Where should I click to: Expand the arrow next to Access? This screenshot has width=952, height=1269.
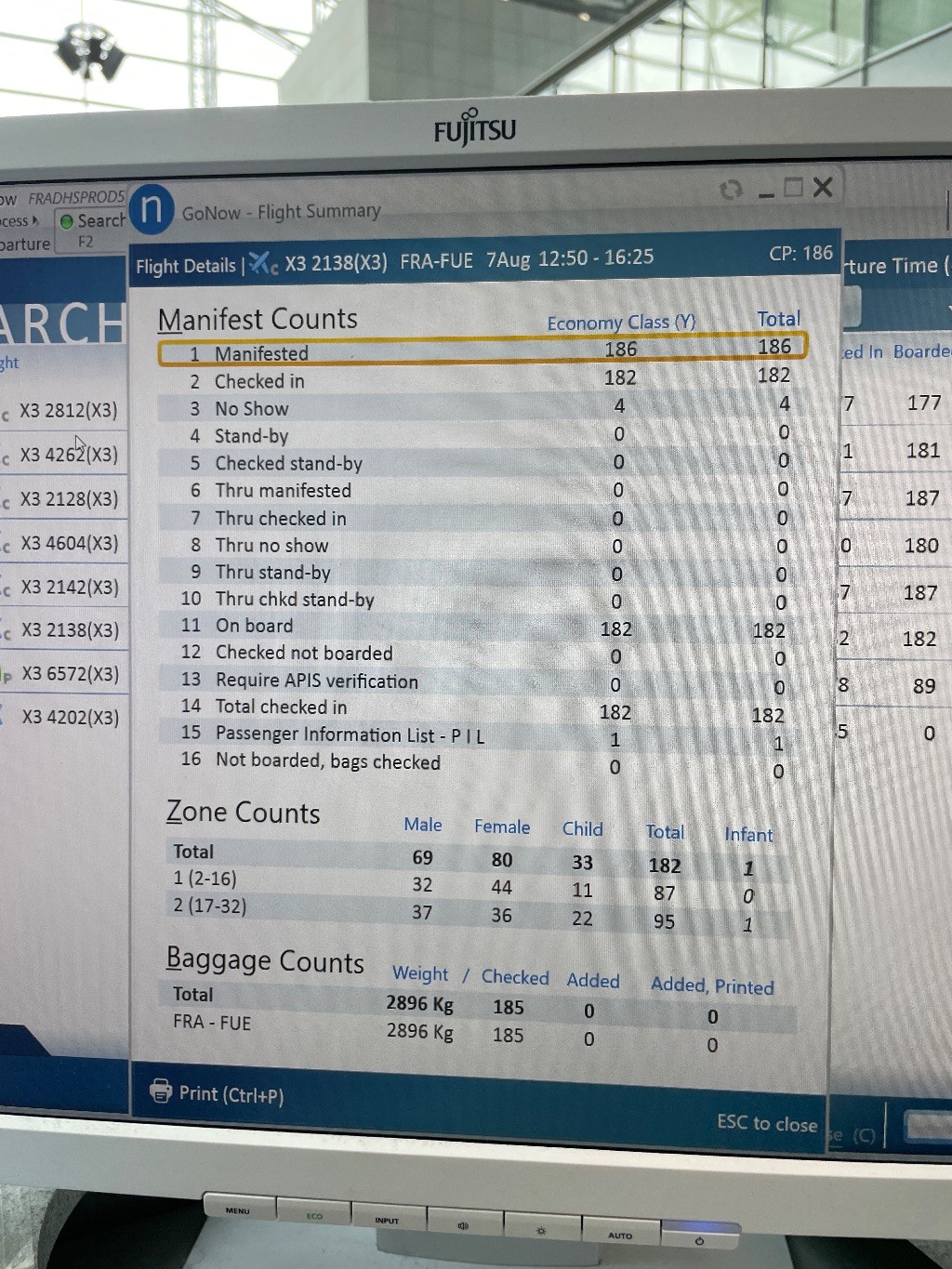[x=35, y=220]
